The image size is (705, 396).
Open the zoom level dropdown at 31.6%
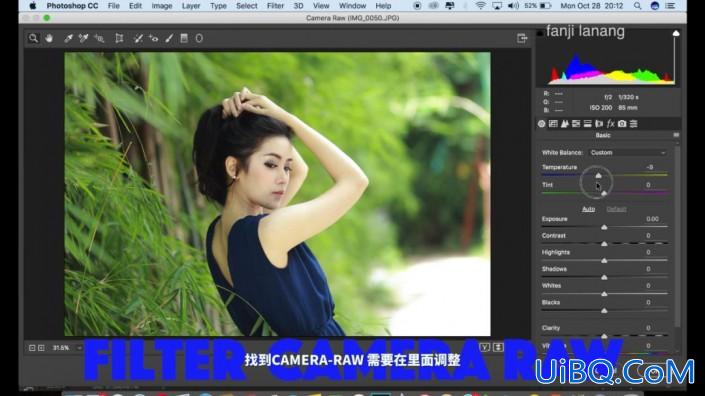tap(67, 348)
